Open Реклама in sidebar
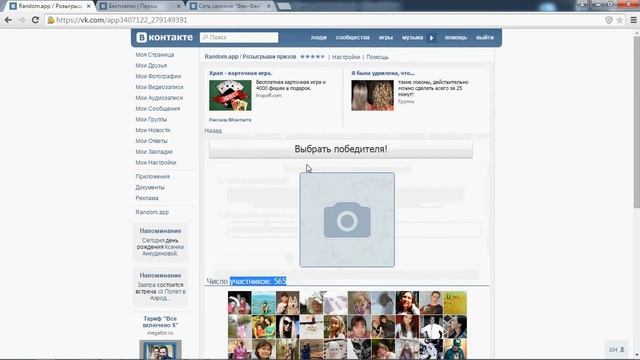640x360 pixels. (x=147, y=198)
